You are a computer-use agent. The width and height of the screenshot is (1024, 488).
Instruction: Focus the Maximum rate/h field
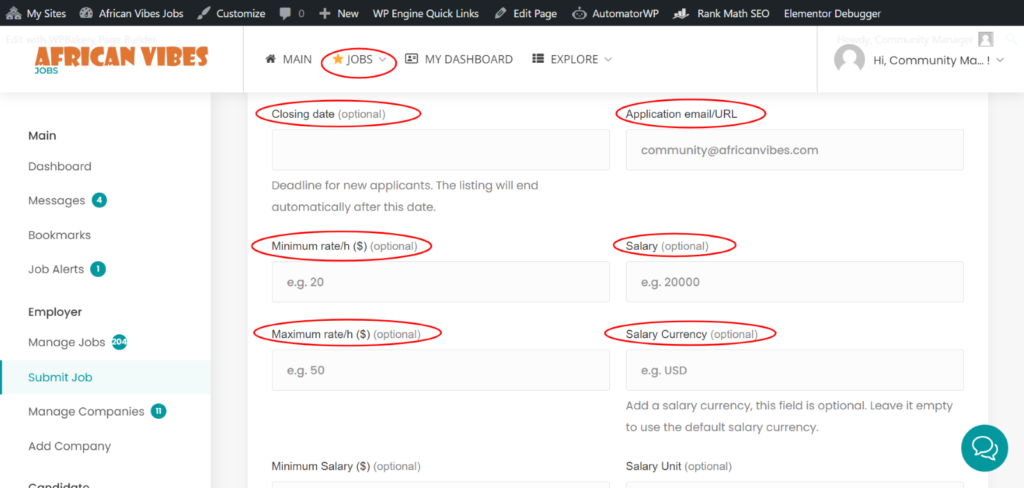(x=441, y=370)
